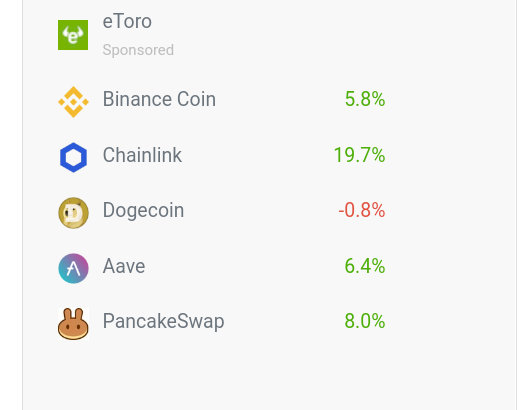The width and height of the screenshot is (526, 410).
Task: Click empty area right of Chainlink row
Action: tap(450, 157)
